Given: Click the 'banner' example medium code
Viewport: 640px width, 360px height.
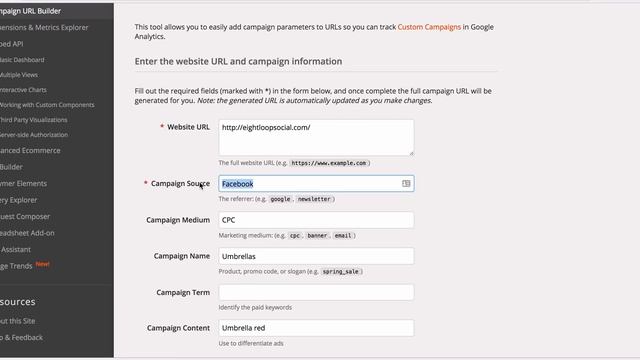Looking at the screenshot, I should pos(317,236).
